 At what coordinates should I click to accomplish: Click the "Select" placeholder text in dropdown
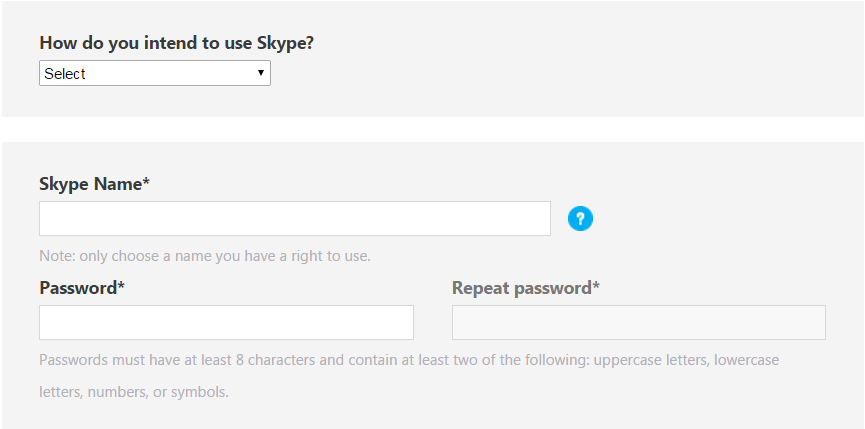(x=65, y=74)
